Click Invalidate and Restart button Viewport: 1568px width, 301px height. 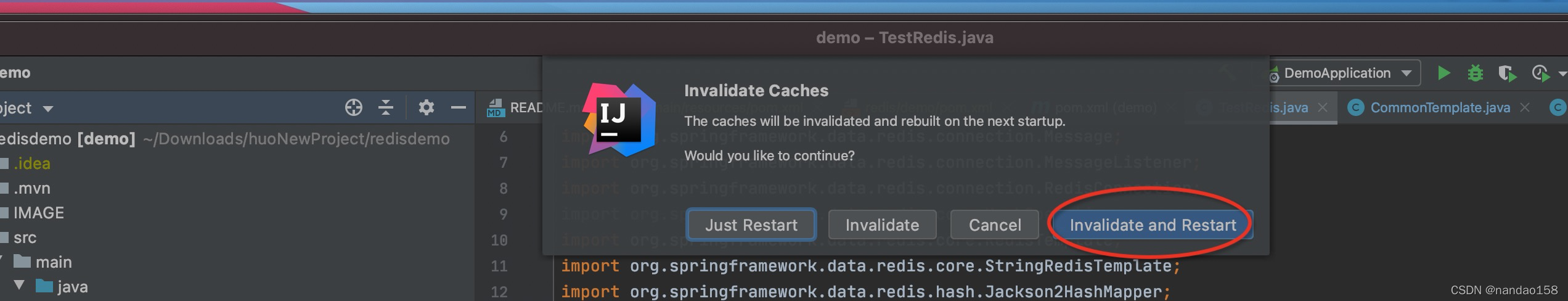tap(1153, 225)
